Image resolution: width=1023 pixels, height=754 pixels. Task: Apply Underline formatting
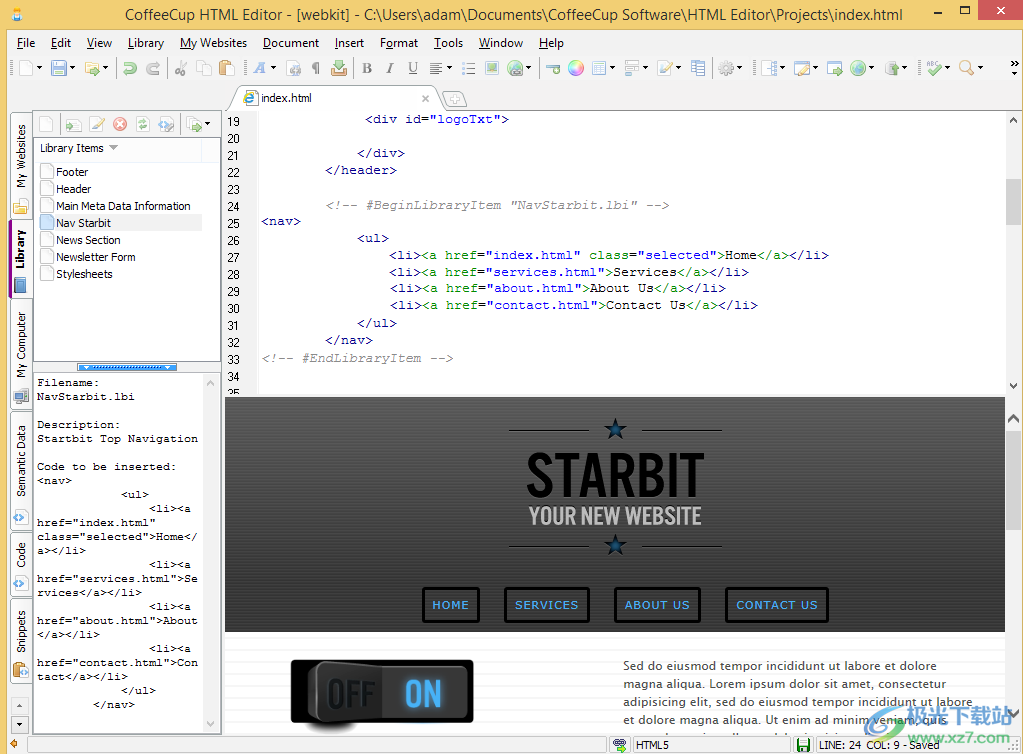pyautogui.click(x=413, y=68)
